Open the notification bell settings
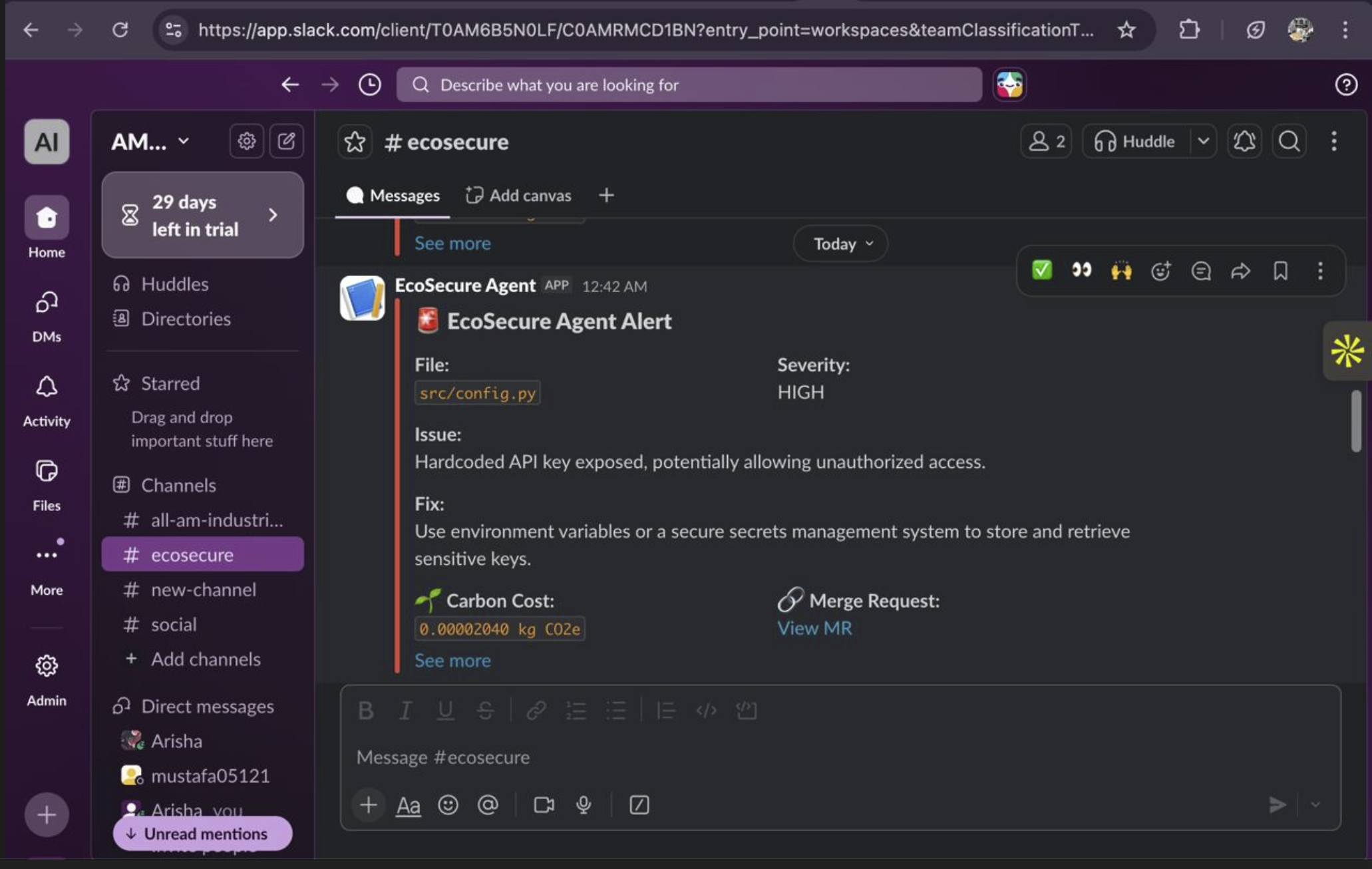Viewport: 1372px width, 869px height. pos(1244,141)
